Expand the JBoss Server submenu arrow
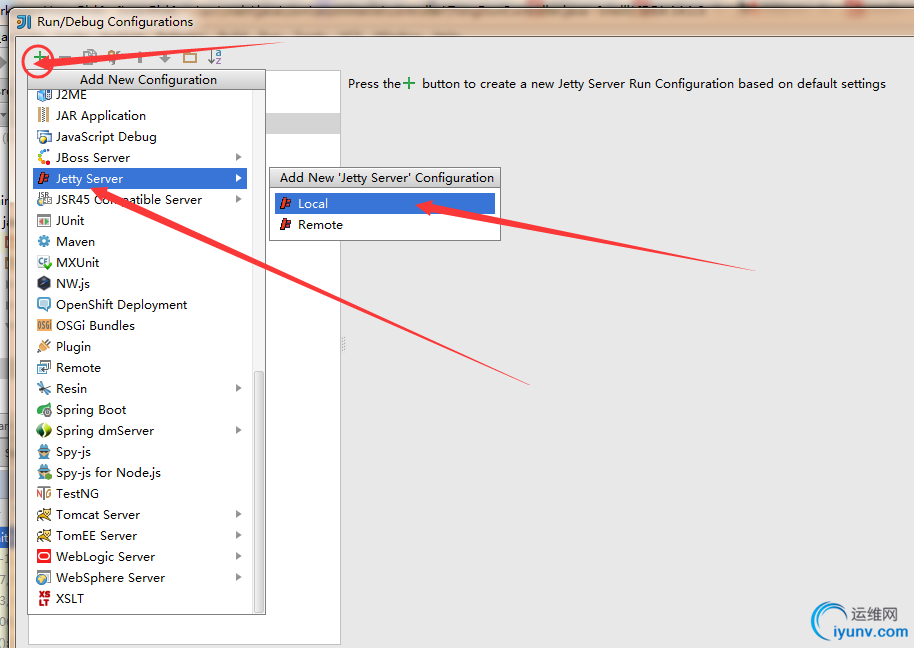 [x=238, y=157]
